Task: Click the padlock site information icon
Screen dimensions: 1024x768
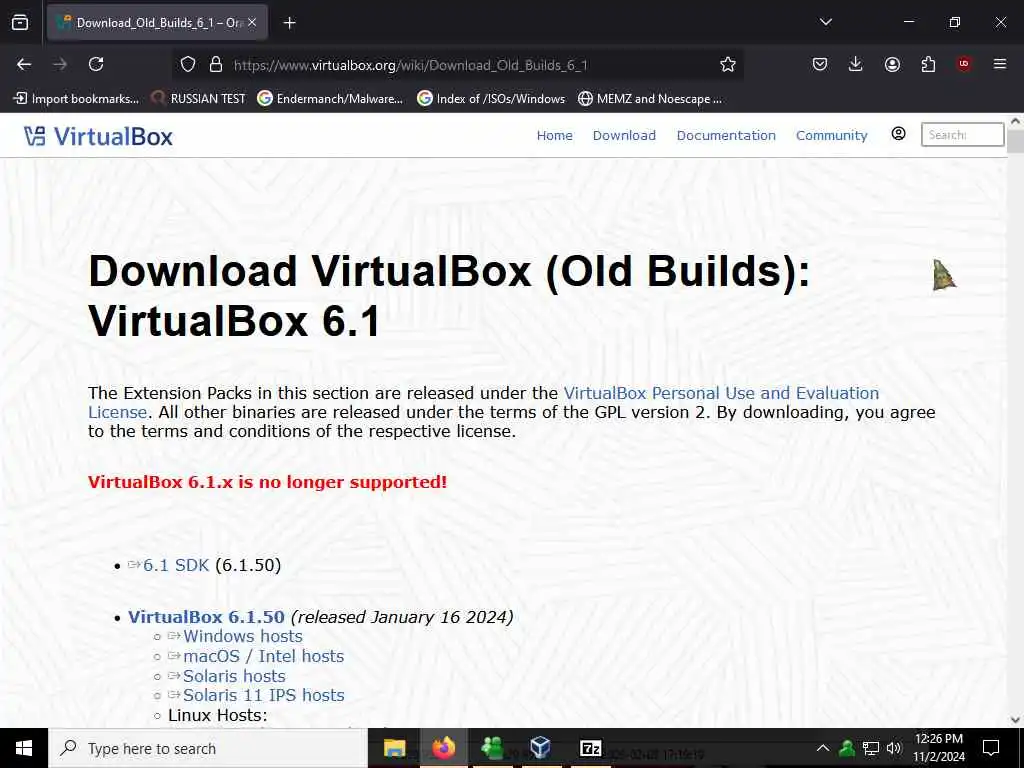Action: click(x=216, y=64)
